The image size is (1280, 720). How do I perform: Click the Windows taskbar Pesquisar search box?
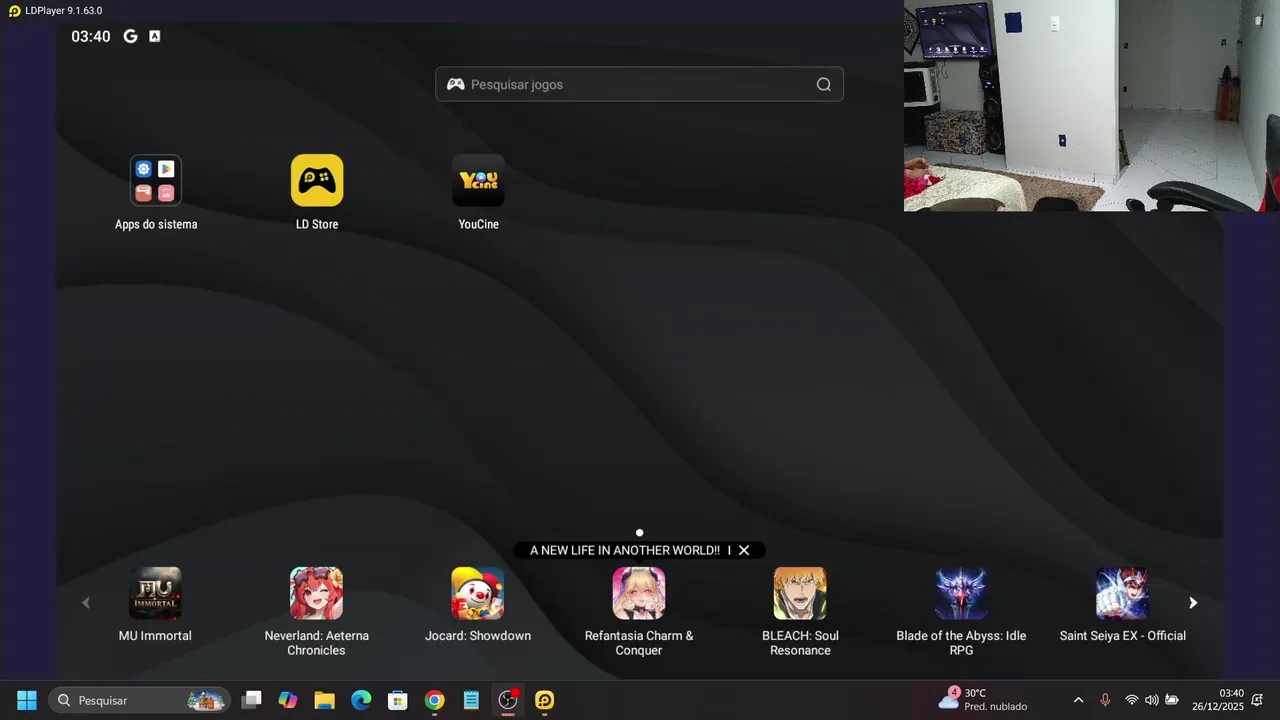point(139,700)
